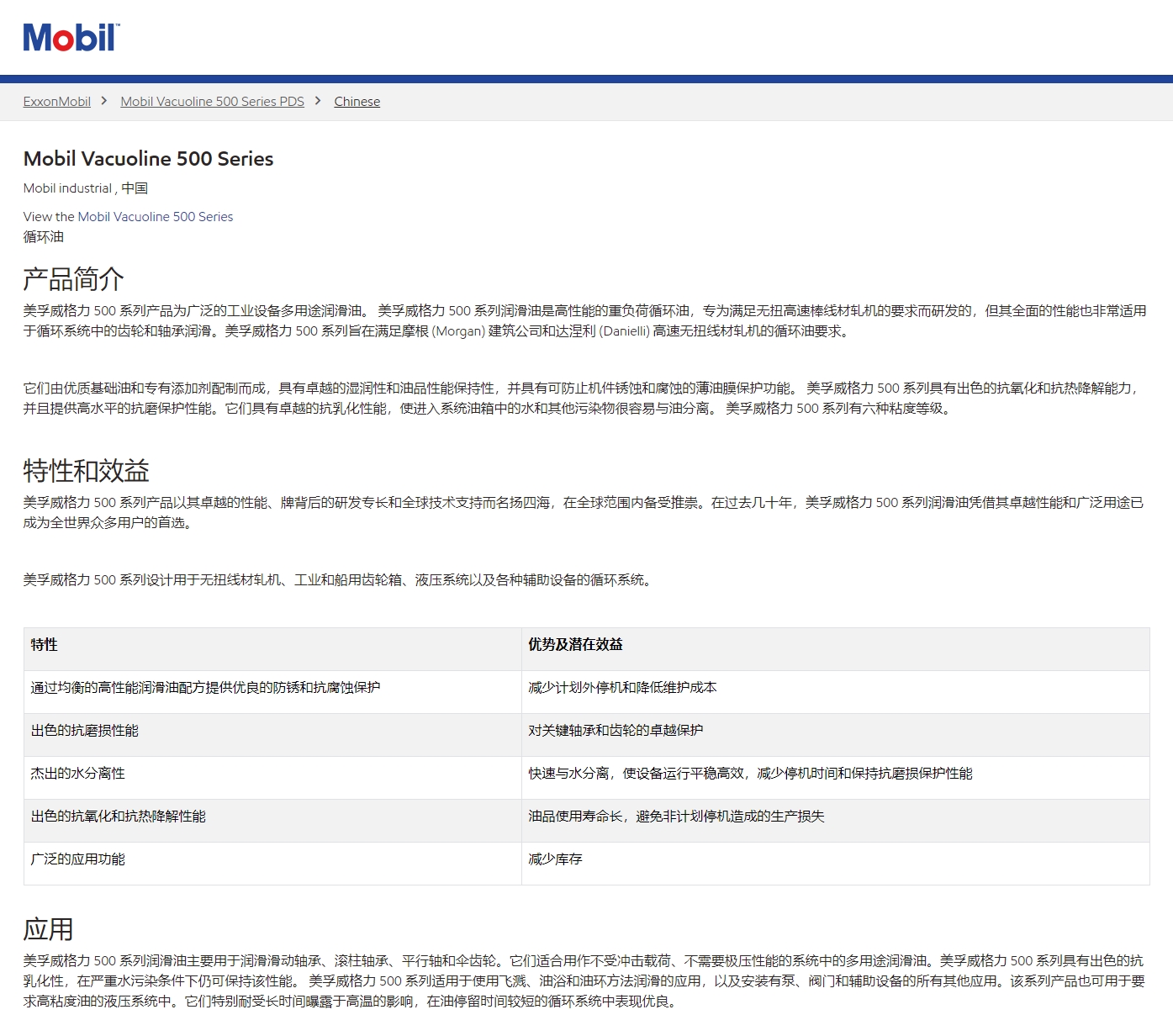The height and width of the screenshot is (1036, 1173).
Task: Click the chevron after ExxonMobil breadcrumb
Action: click(x=104, y=101)
